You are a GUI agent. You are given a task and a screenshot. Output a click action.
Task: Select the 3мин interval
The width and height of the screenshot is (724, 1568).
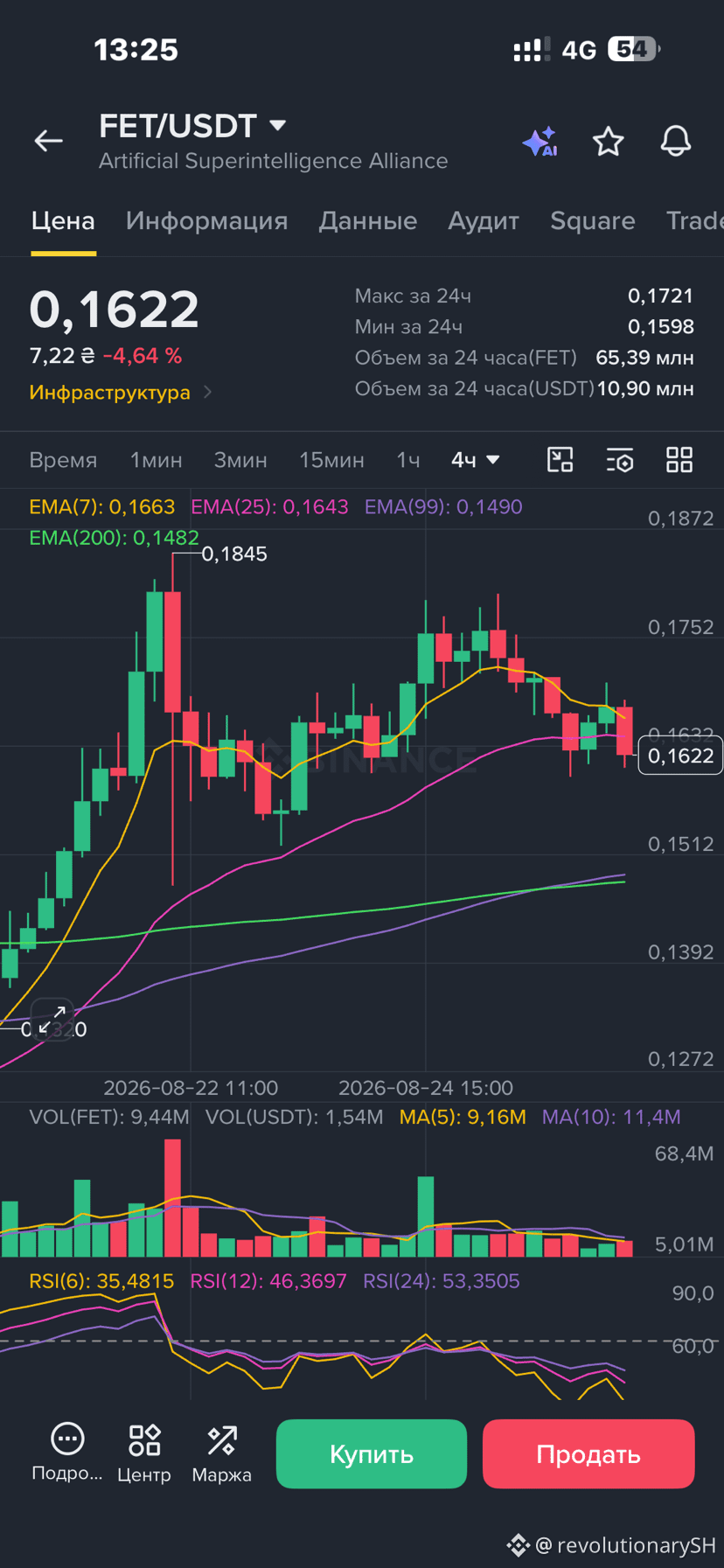[240, 460]
